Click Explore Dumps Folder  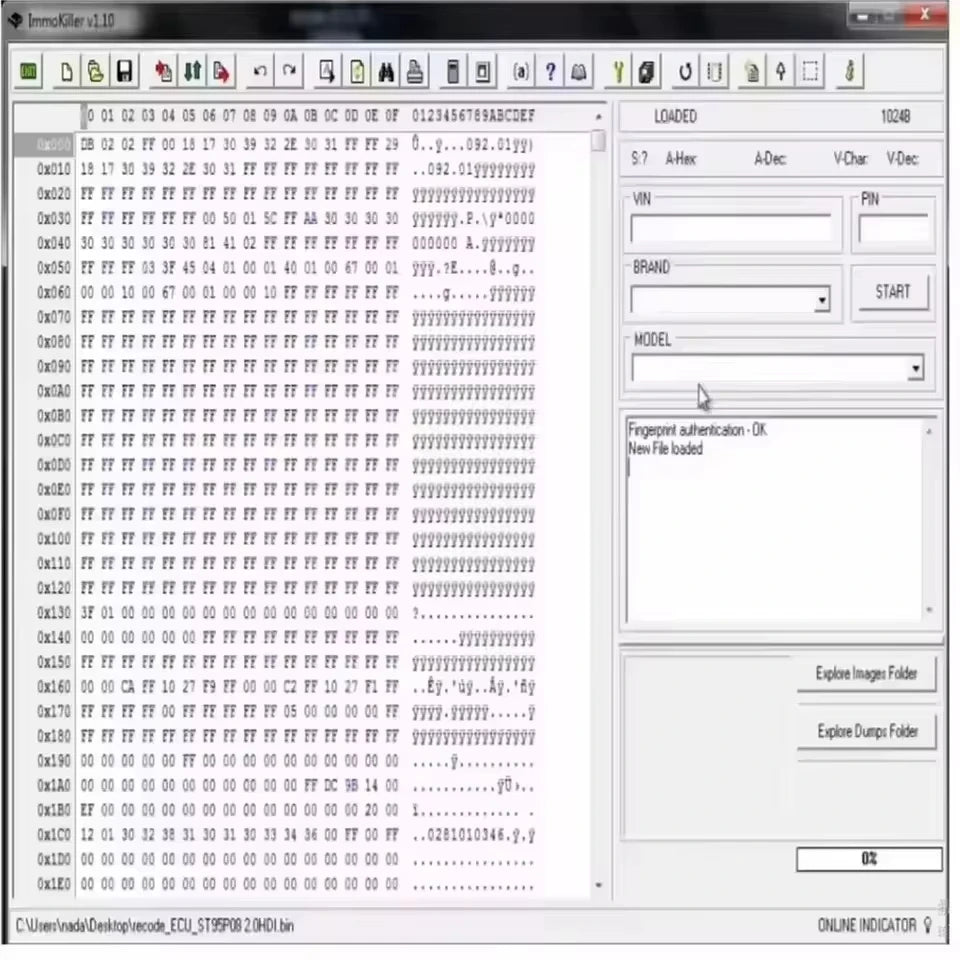(866, 731)
